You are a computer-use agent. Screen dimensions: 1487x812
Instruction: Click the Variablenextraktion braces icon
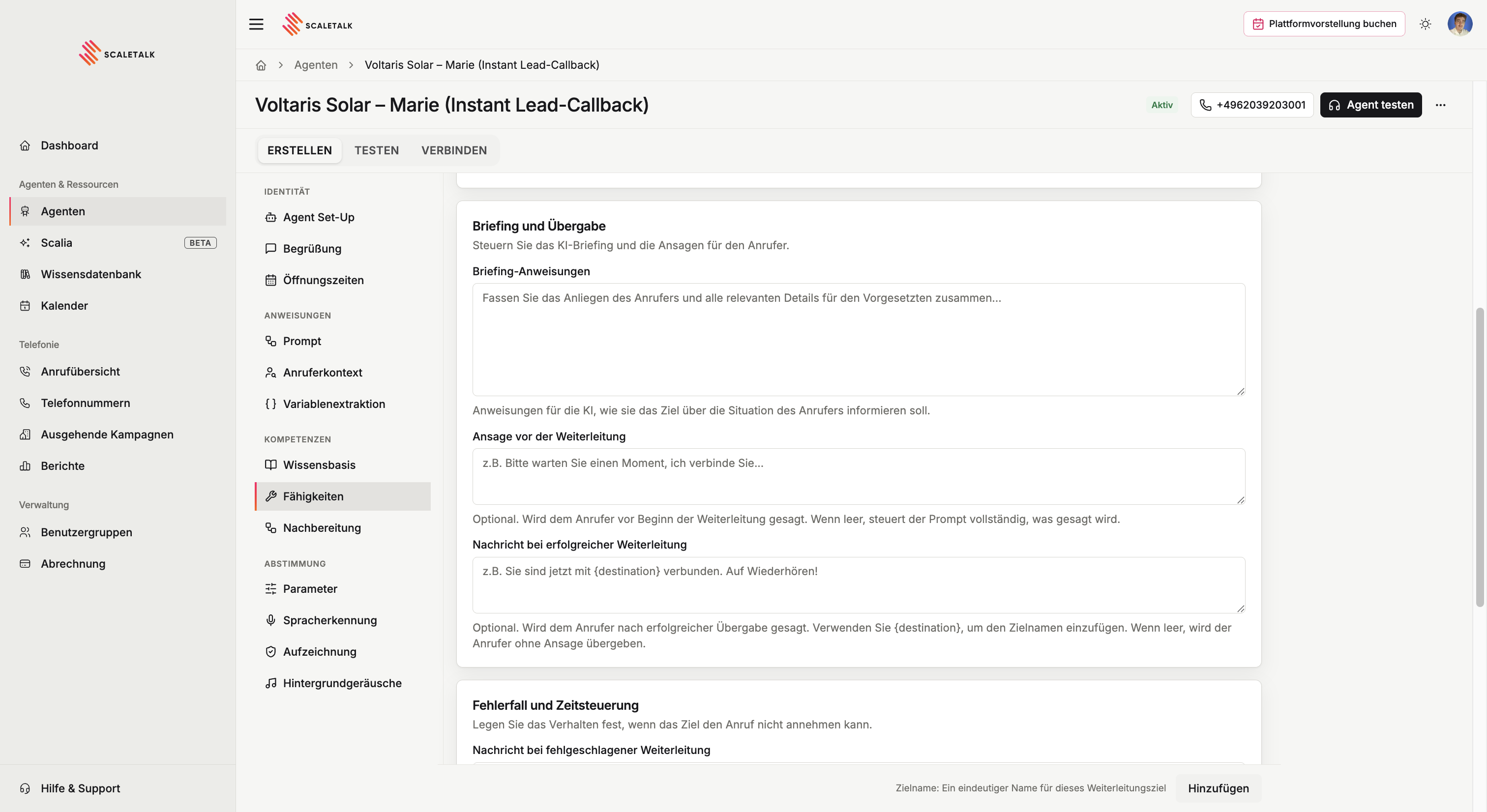pyautogui.click(x=271, y=404)
